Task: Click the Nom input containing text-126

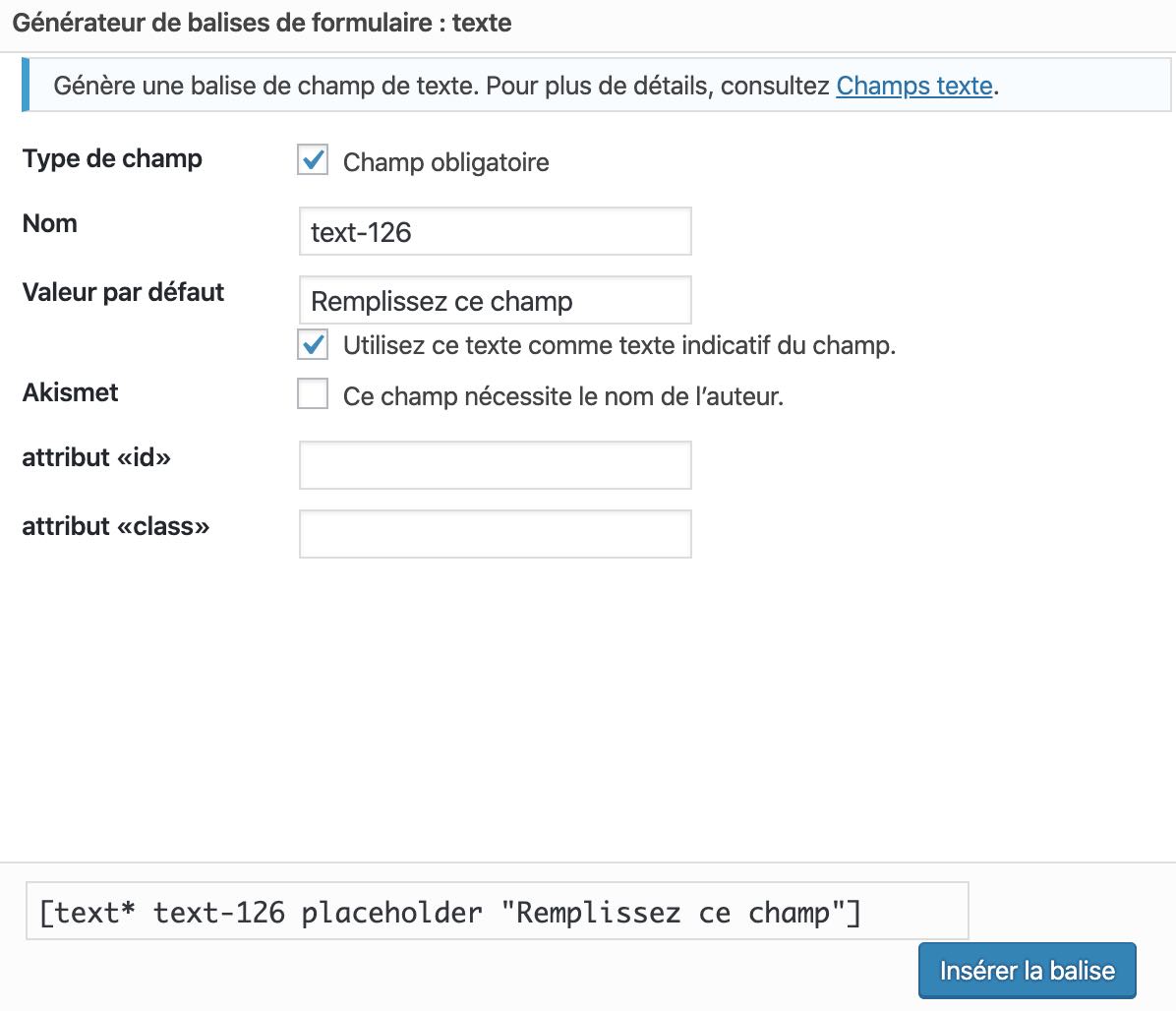Action: [x=495, y=231]
